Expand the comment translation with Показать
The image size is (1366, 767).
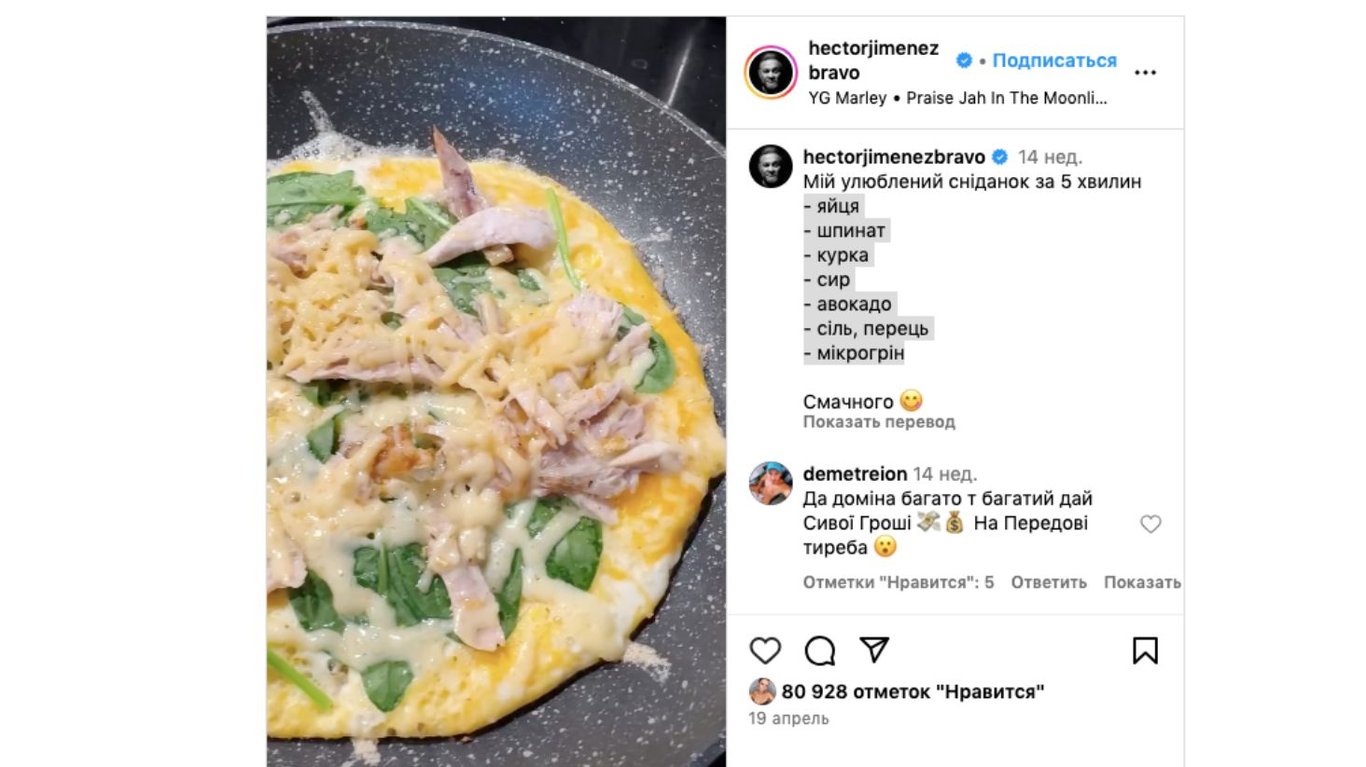pyautogui.click(x=1142, y=582)
